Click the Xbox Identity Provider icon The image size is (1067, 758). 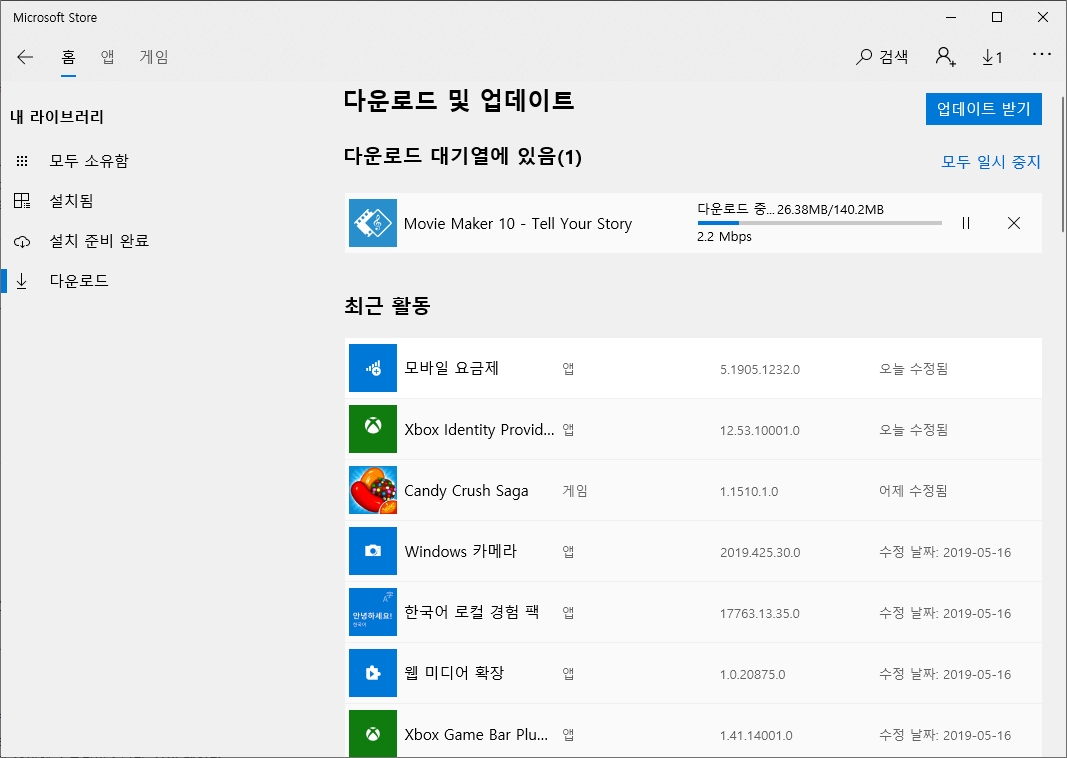(x=373, y=429)
